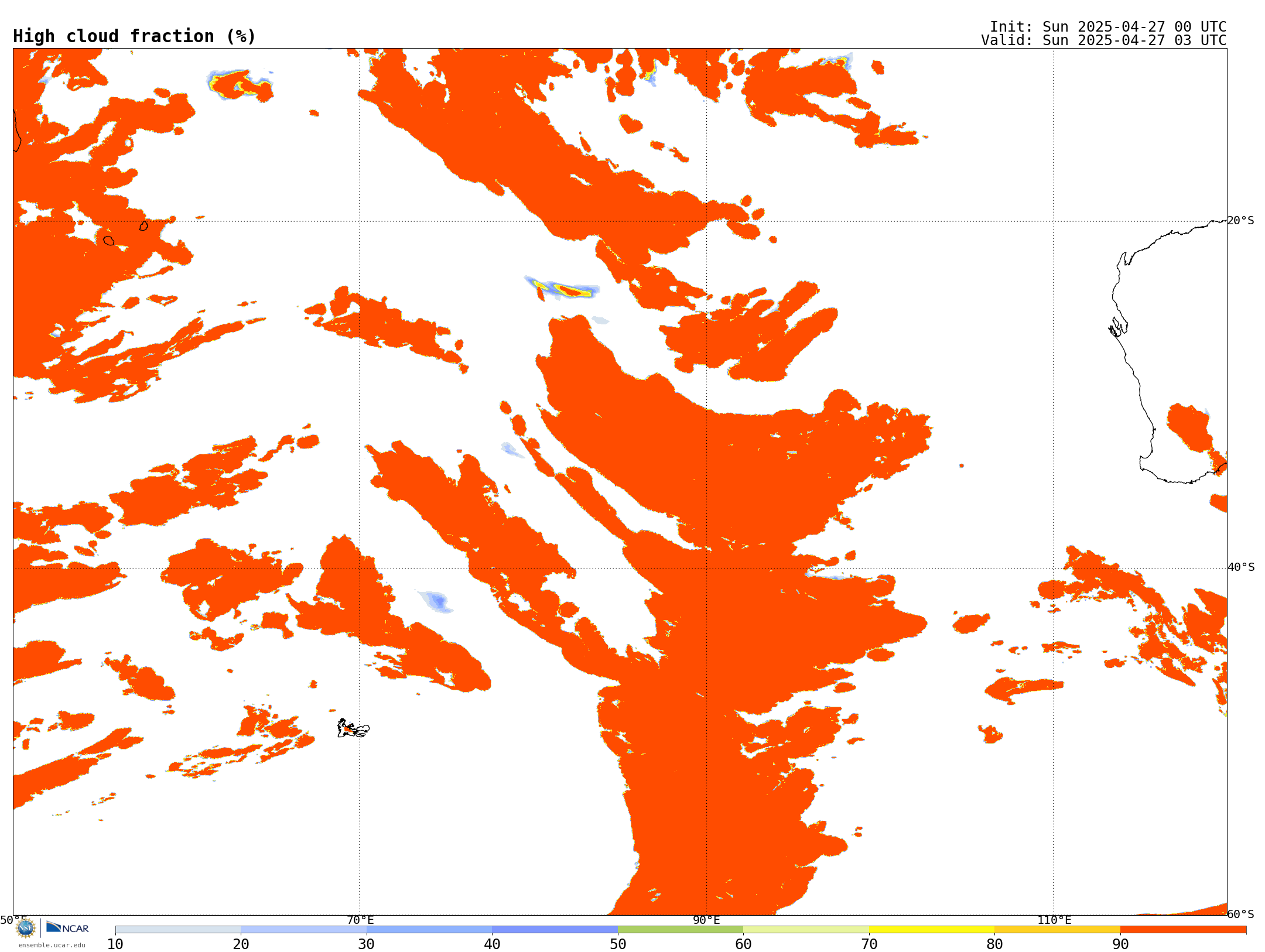Click the colorbar tick label 80
This screenshot has width=1265, height=952.
pyautogui.click(x=994, y=944)
